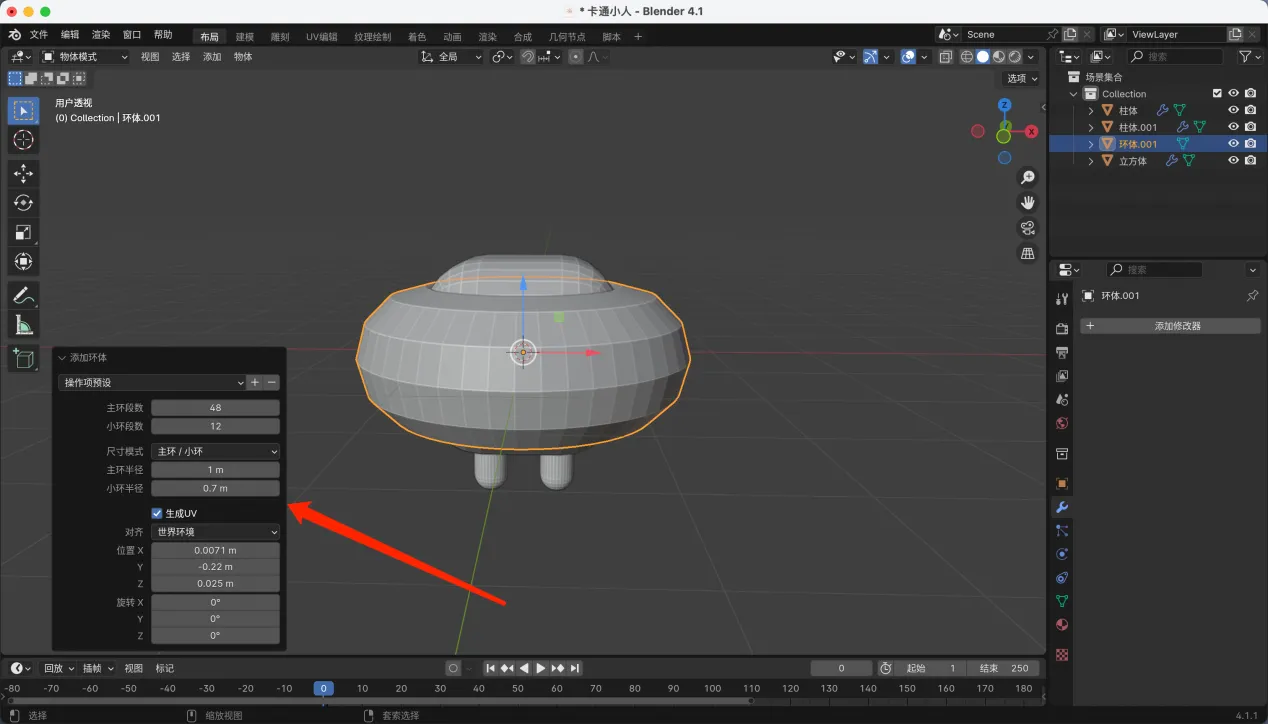The width and height of the screenshot is (1268, 724).
Task: Activate the 3D Cursor tool
Action: [x=23, y=140]
